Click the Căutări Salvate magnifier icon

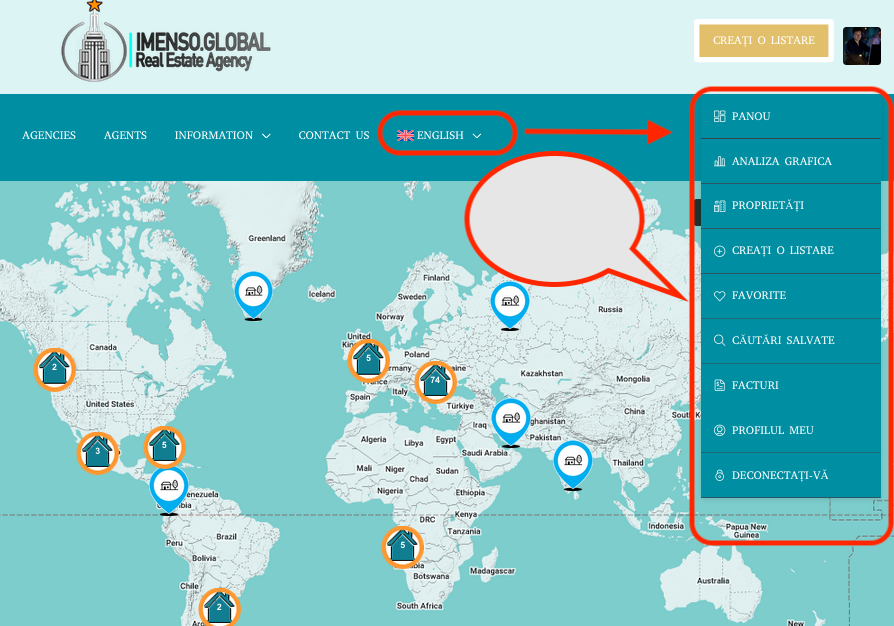[x=720, y=340]
